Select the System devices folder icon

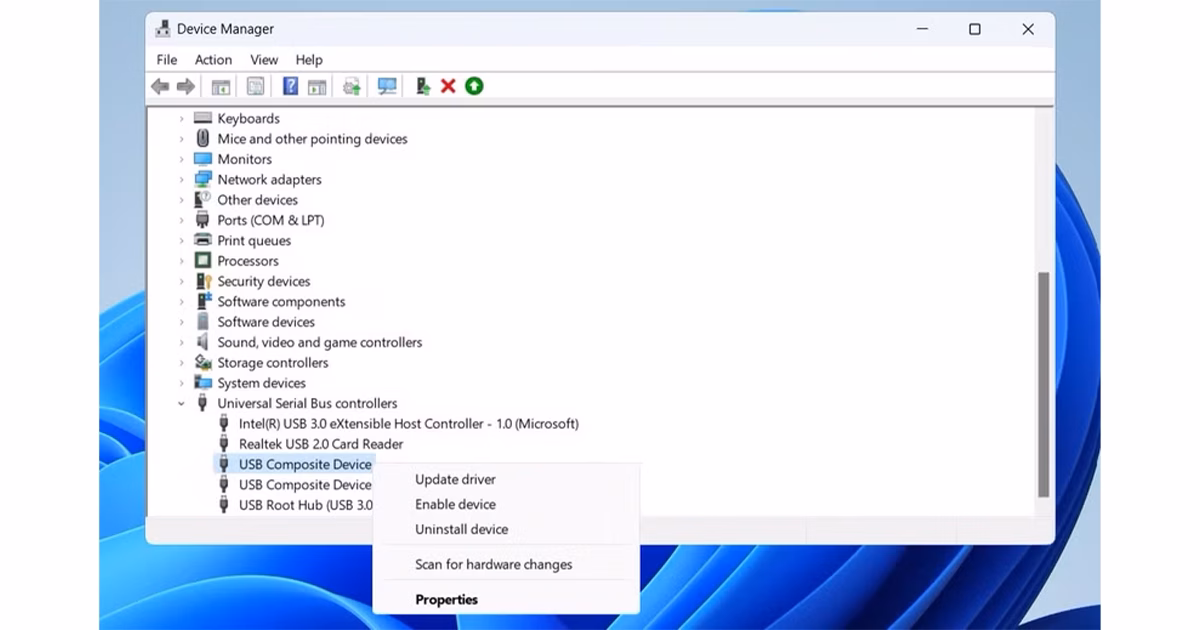[x=203, y=383]
